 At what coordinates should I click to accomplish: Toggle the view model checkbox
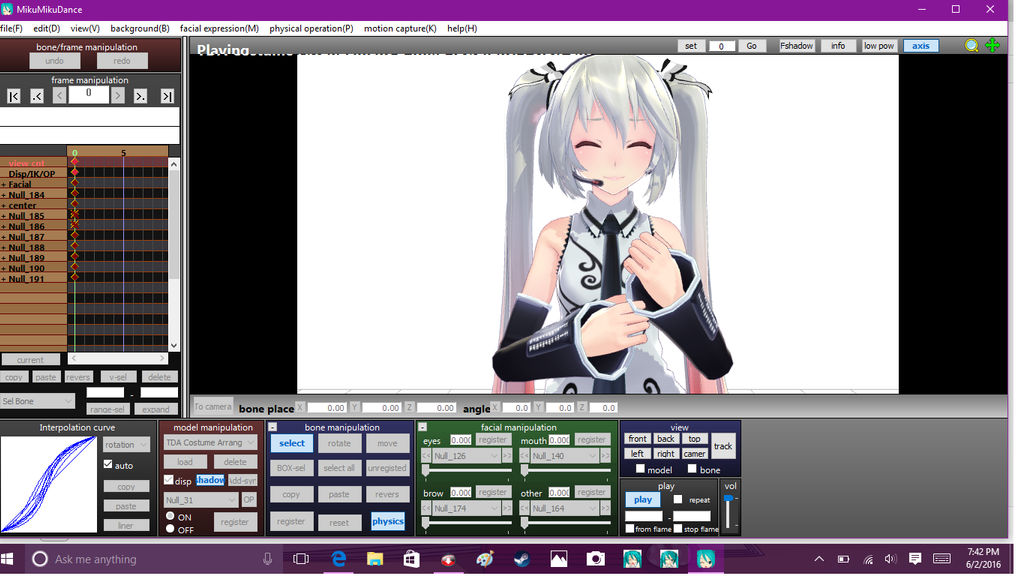(640, 469)
